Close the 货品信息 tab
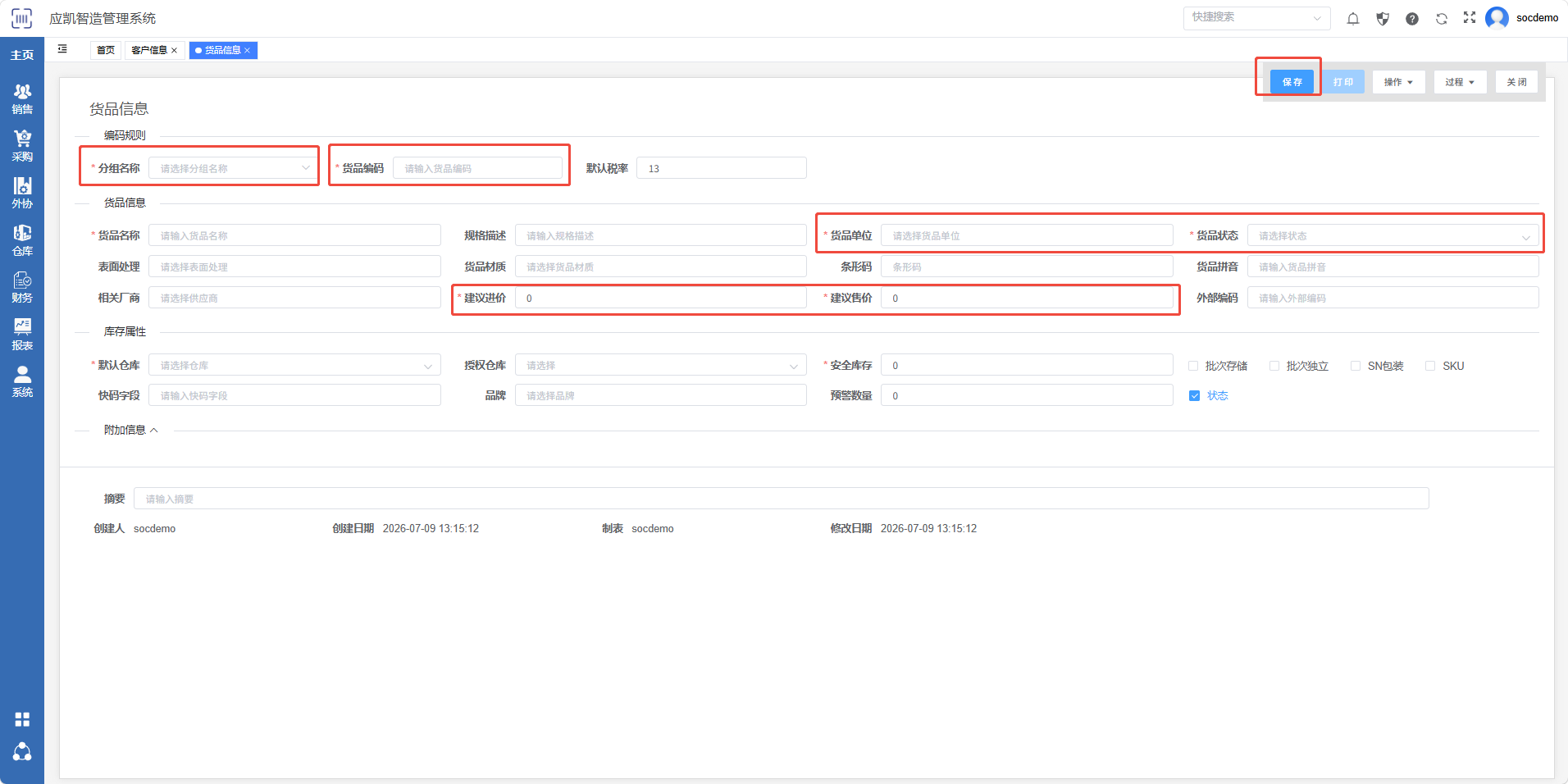The image size is (1568, 784). (x=247, y=50)
